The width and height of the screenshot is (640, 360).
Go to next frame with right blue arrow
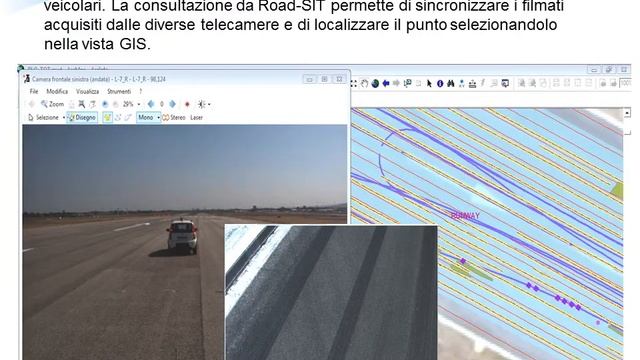[172, 104]
